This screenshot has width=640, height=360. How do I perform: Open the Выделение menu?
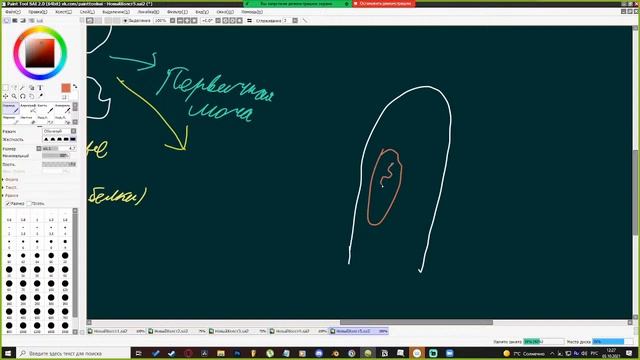[116, 12]
